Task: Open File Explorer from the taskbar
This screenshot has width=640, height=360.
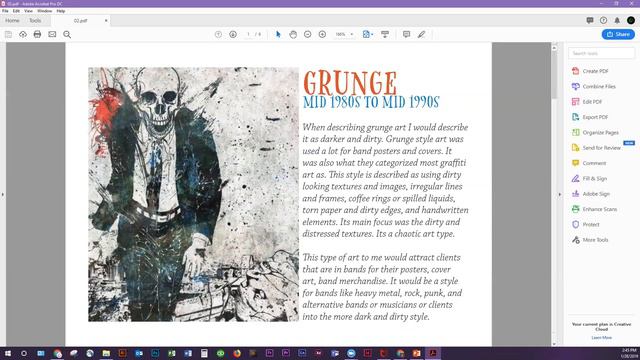Action: point(106,353)
